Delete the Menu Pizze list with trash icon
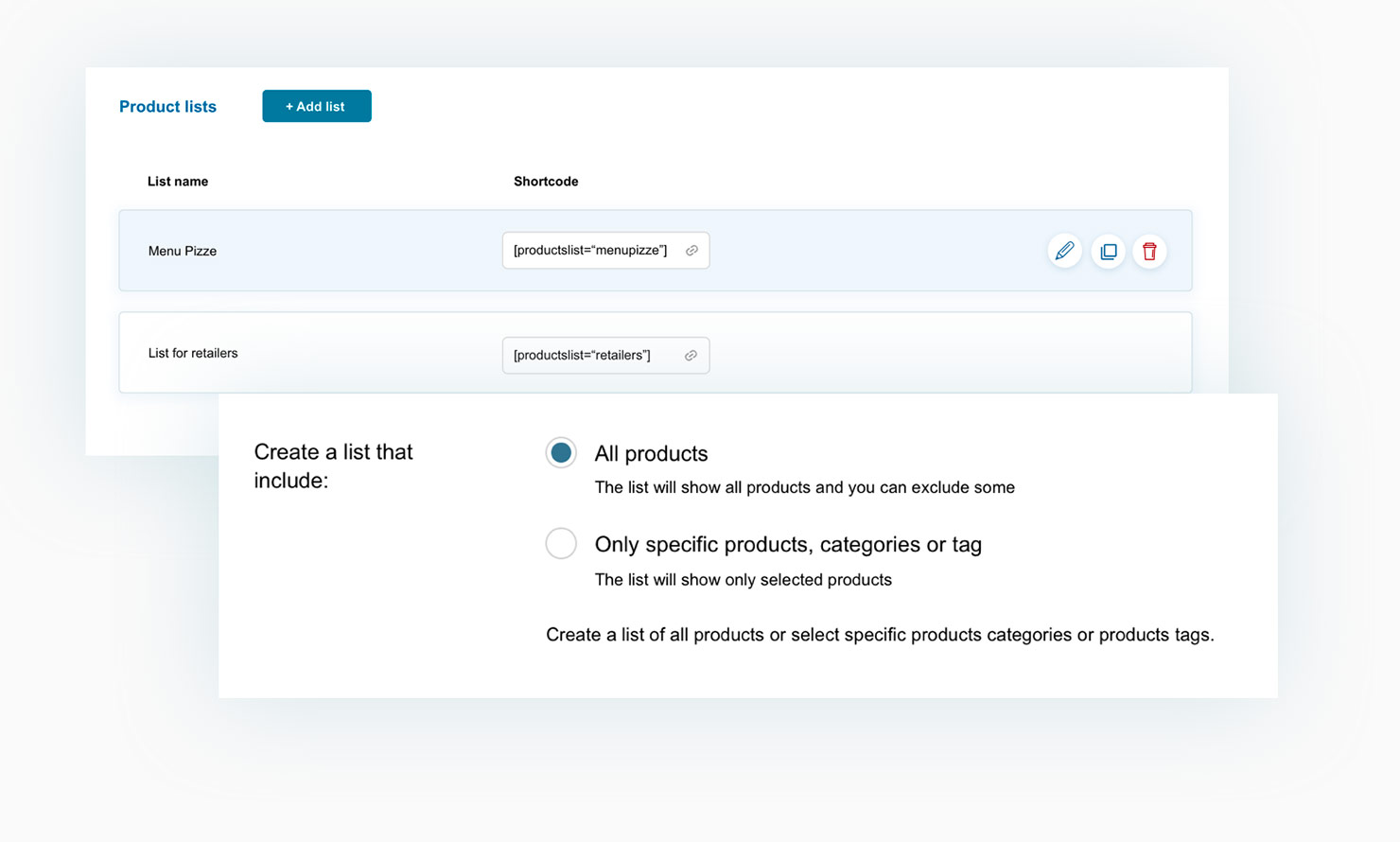Viewport: 1400px width, 842px height. pyautogui.click(x=1149, y=252)
